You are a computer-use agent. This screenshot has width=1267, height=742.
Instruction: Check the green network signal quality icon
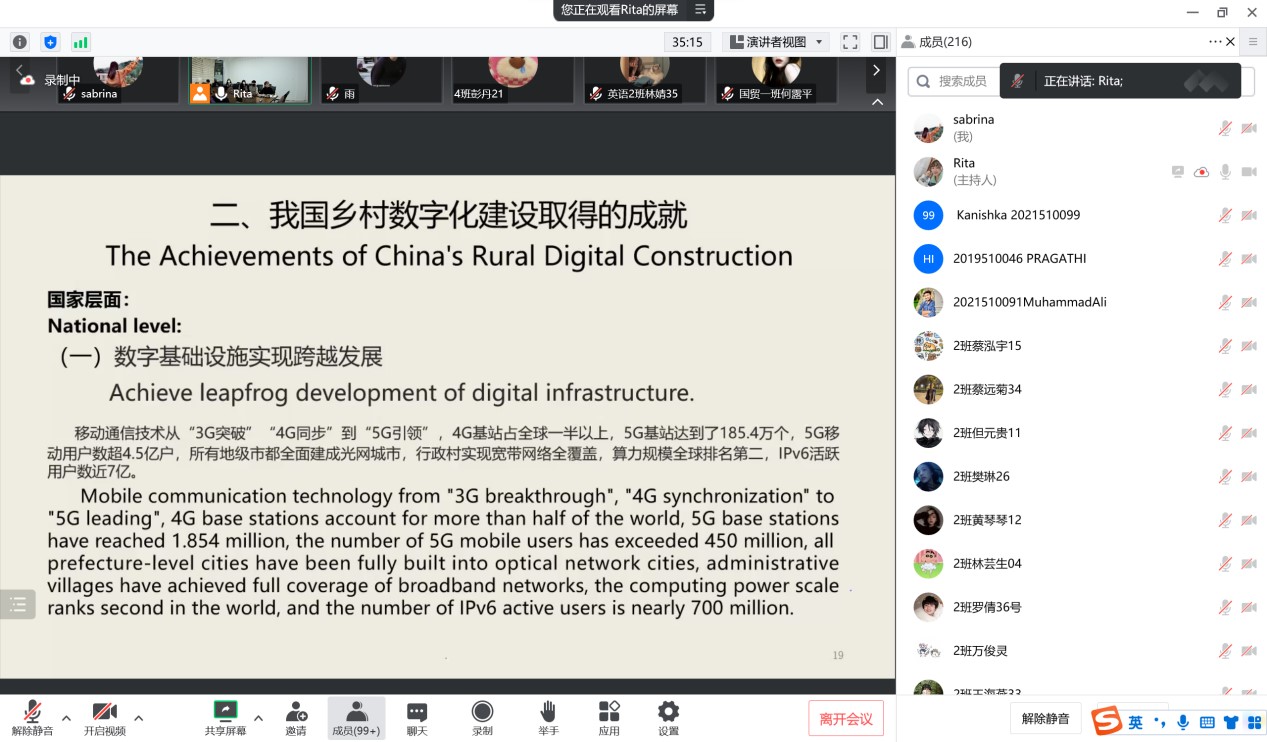click(x=81, y=42)
